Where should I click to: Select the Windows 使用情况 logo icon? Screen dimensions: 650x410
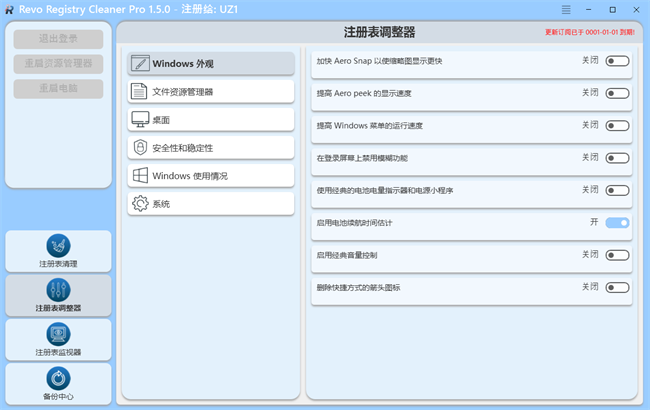pyautogui.click(x=139, y=176)
